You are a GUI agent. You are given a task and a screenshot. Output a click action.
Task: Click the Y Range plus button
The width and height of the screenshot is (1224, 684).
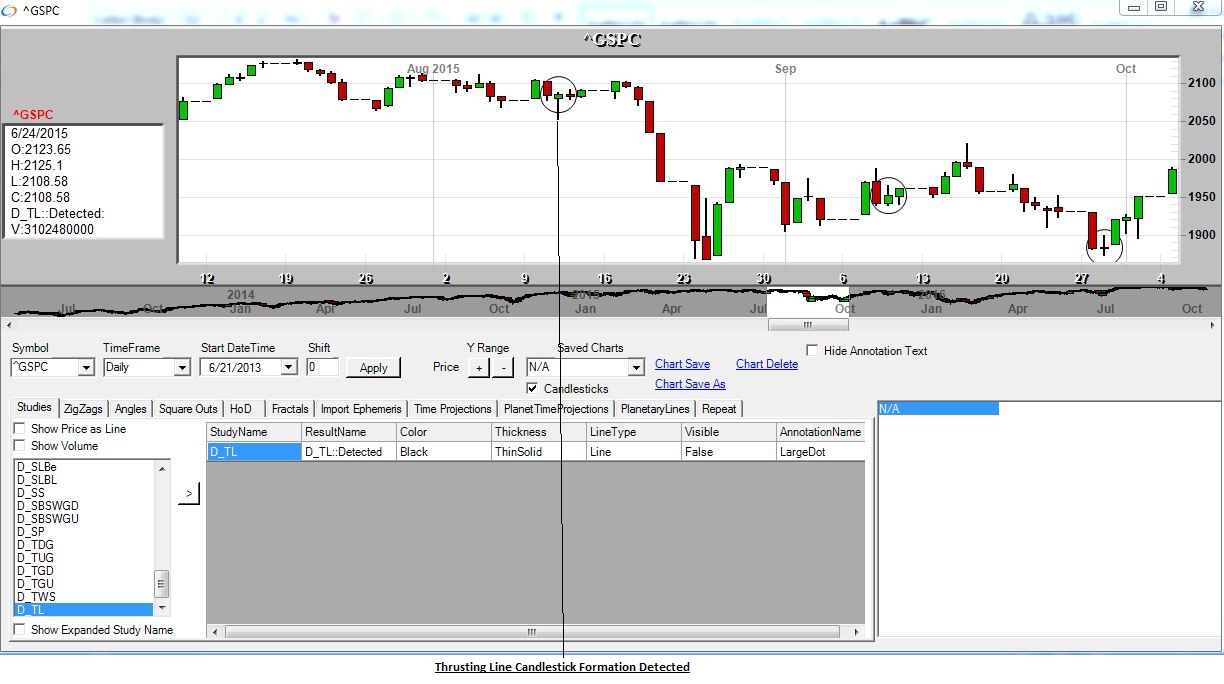479,367
